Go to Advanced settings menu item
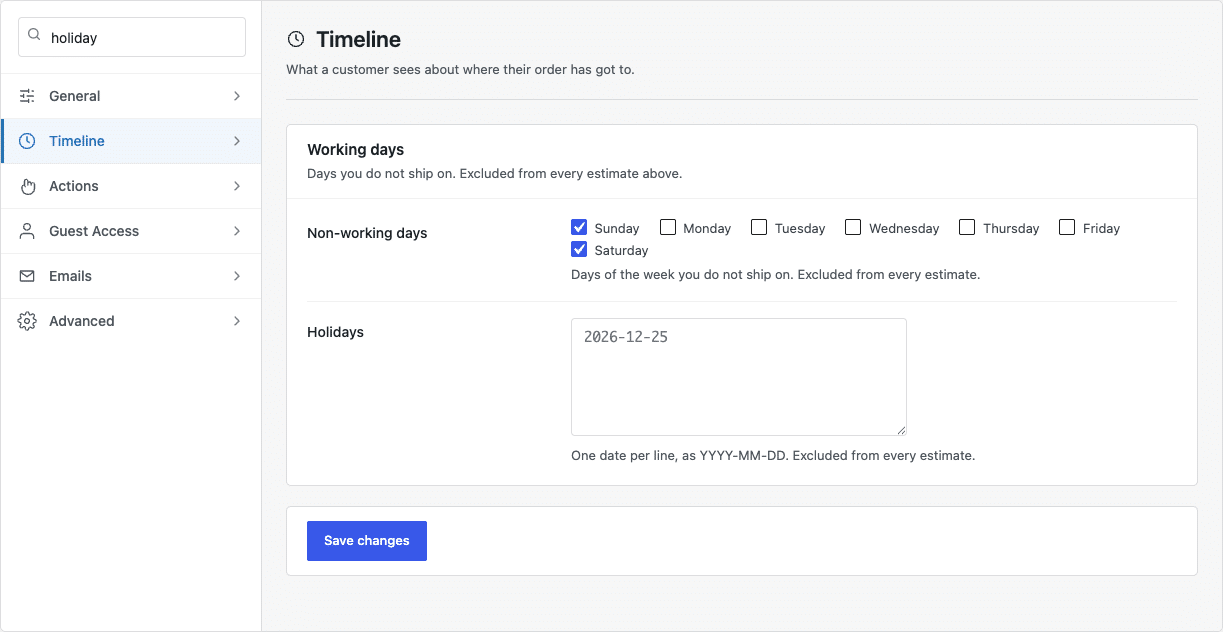1223x632 pixels. tap(131, 321)
